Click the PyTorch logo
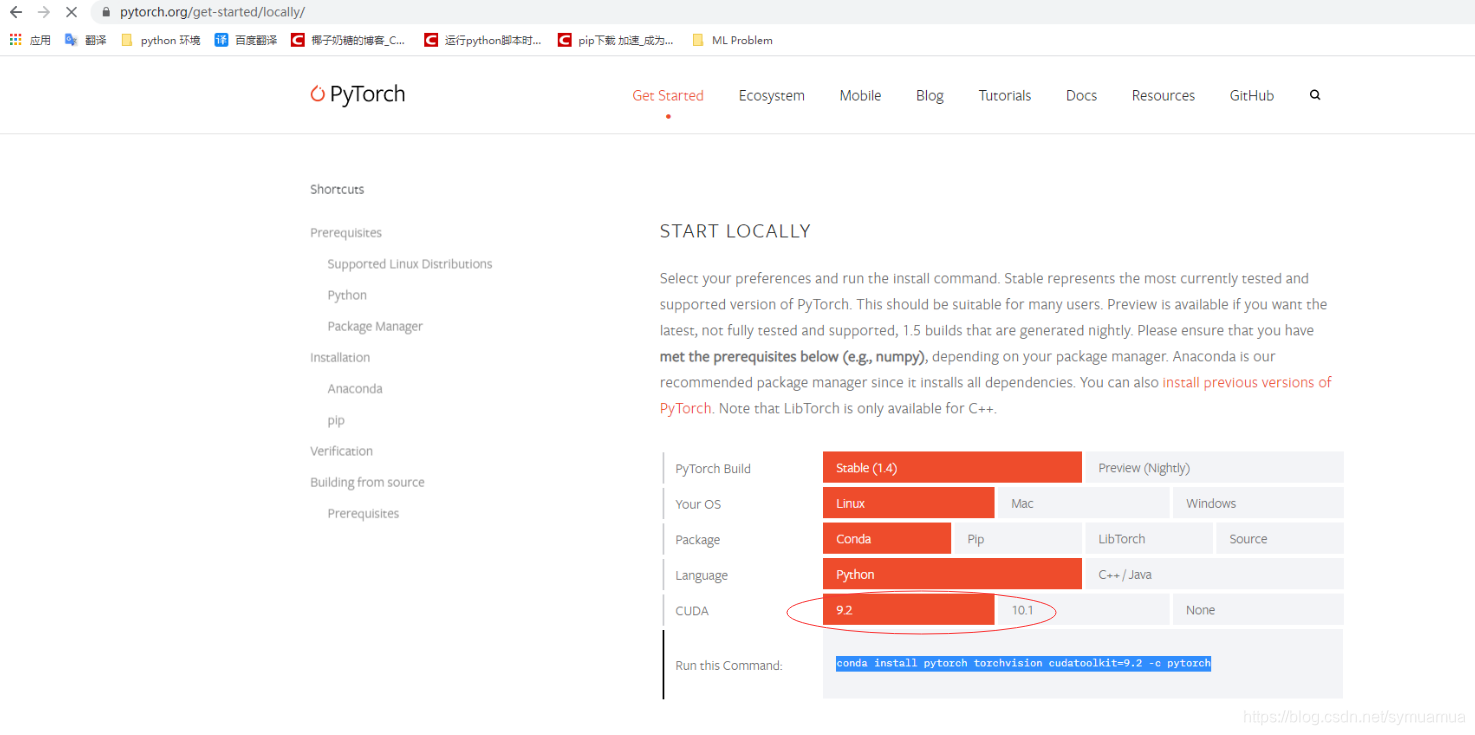 [358, 94]
